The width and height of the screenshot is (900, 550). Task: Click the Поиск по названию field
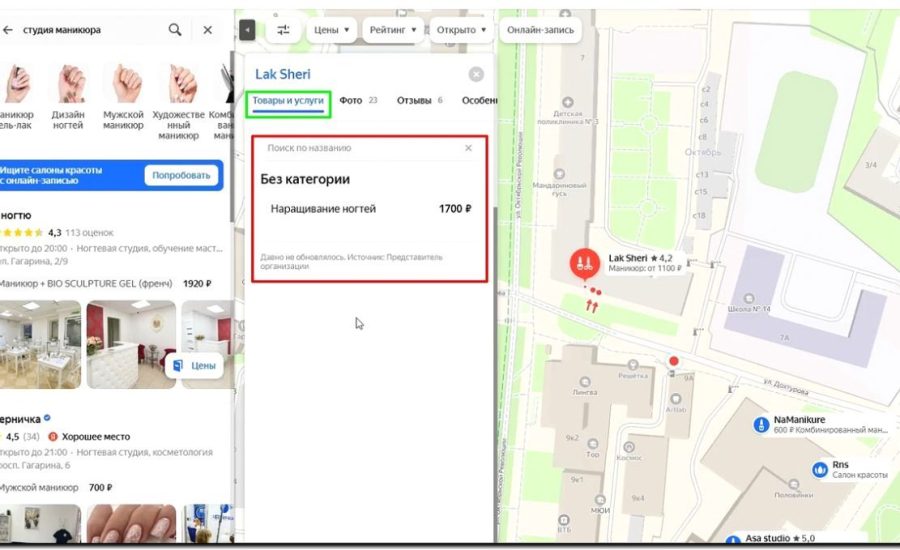360,148
